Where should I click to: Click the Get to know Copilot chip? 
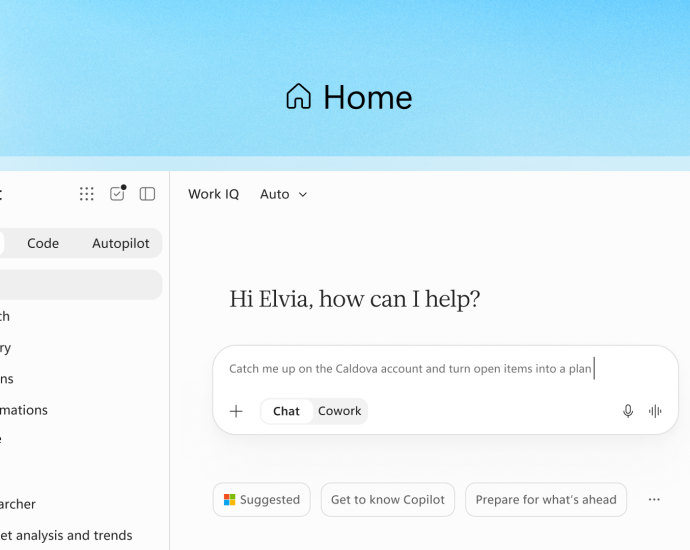[x=388, y=499]
